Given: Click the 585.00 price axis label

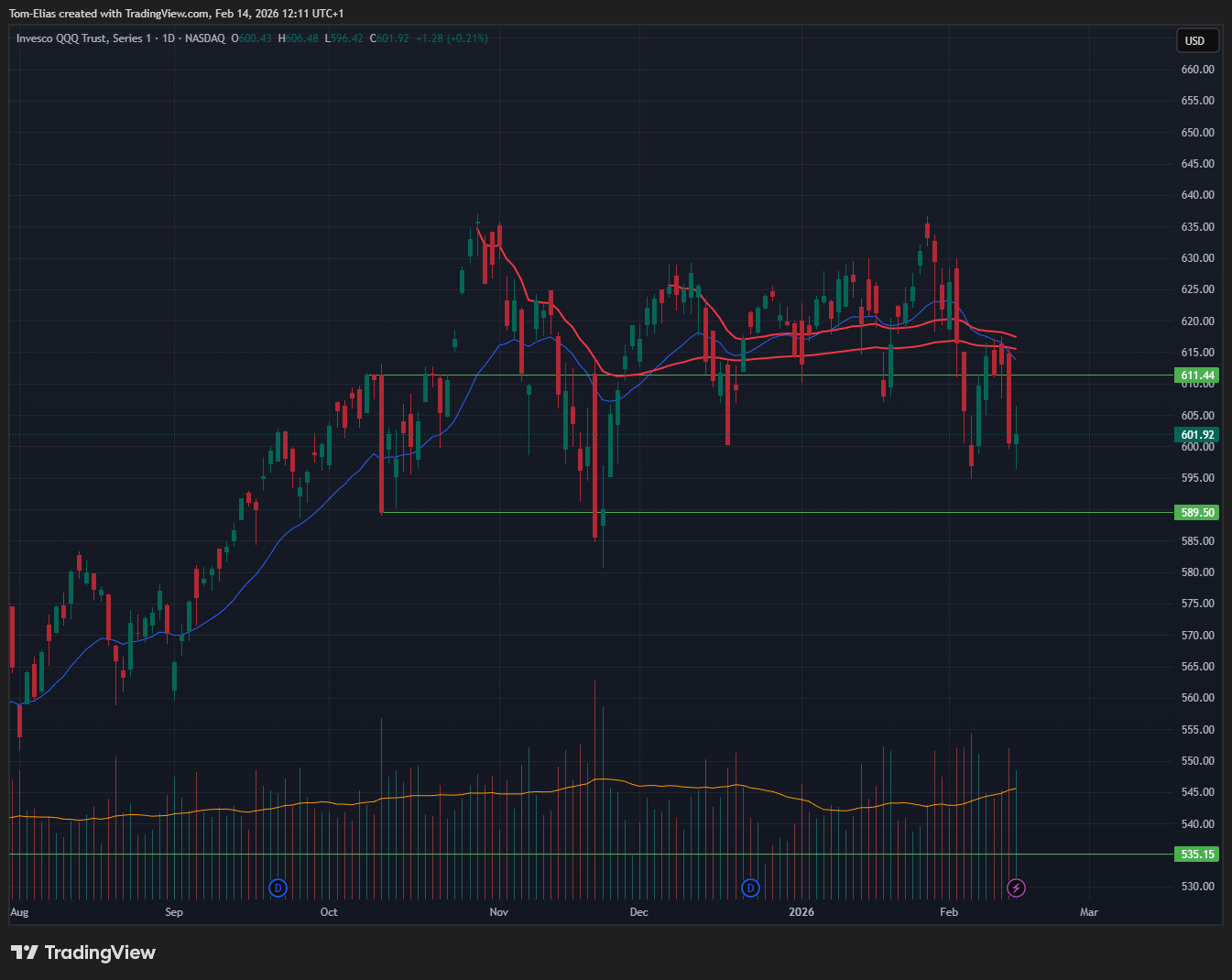Looking at the screenshot, I should (x=1197, y=541).
